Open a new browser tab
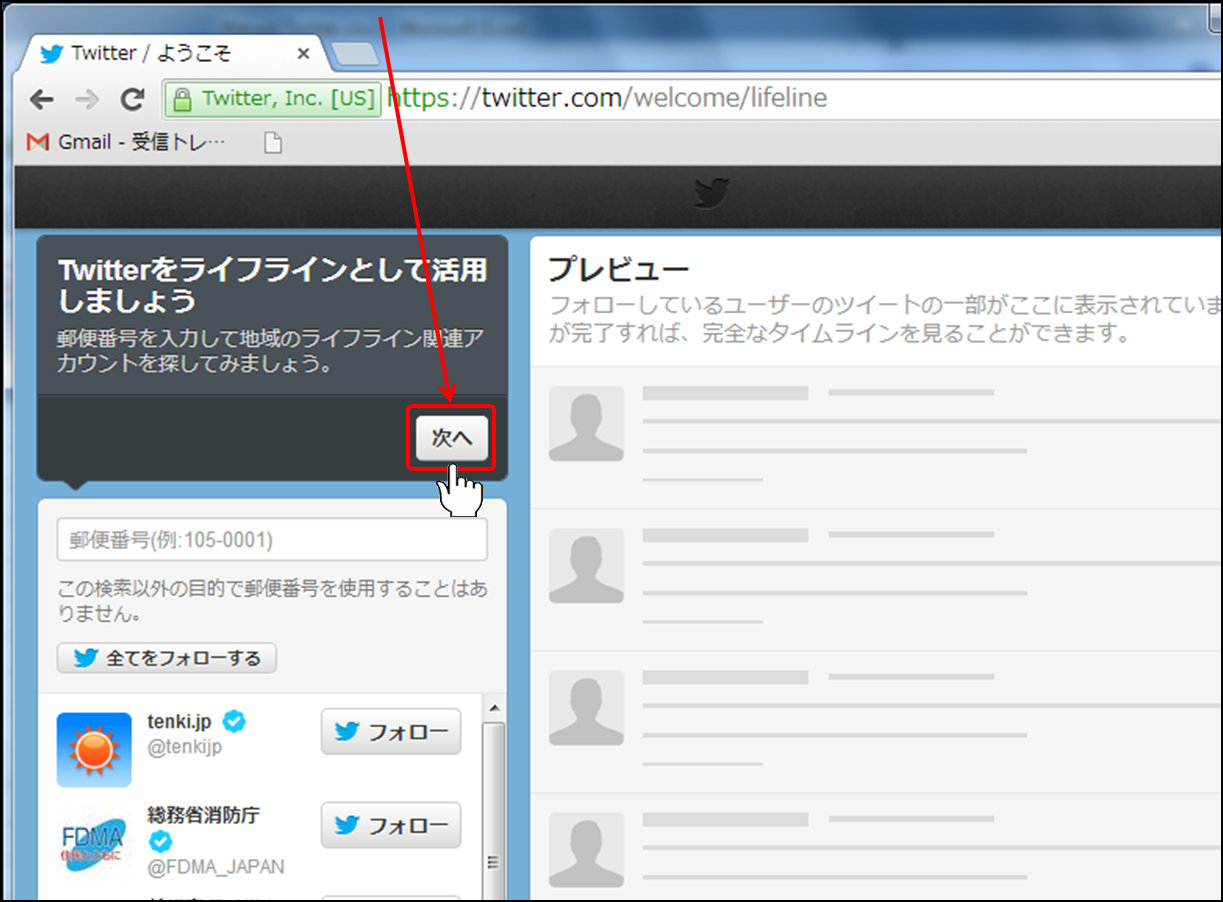Viewport: 1223px width, 902px height. [x=355, y=54]
